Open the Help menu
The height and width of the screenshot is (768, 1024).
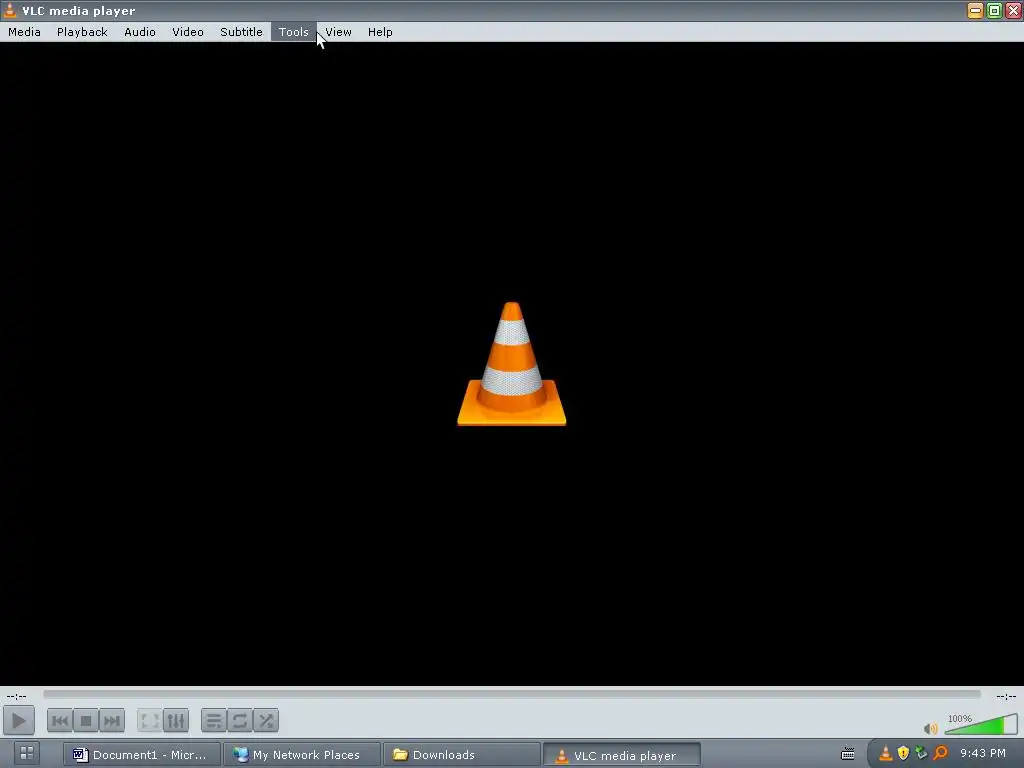pos(380,32)
